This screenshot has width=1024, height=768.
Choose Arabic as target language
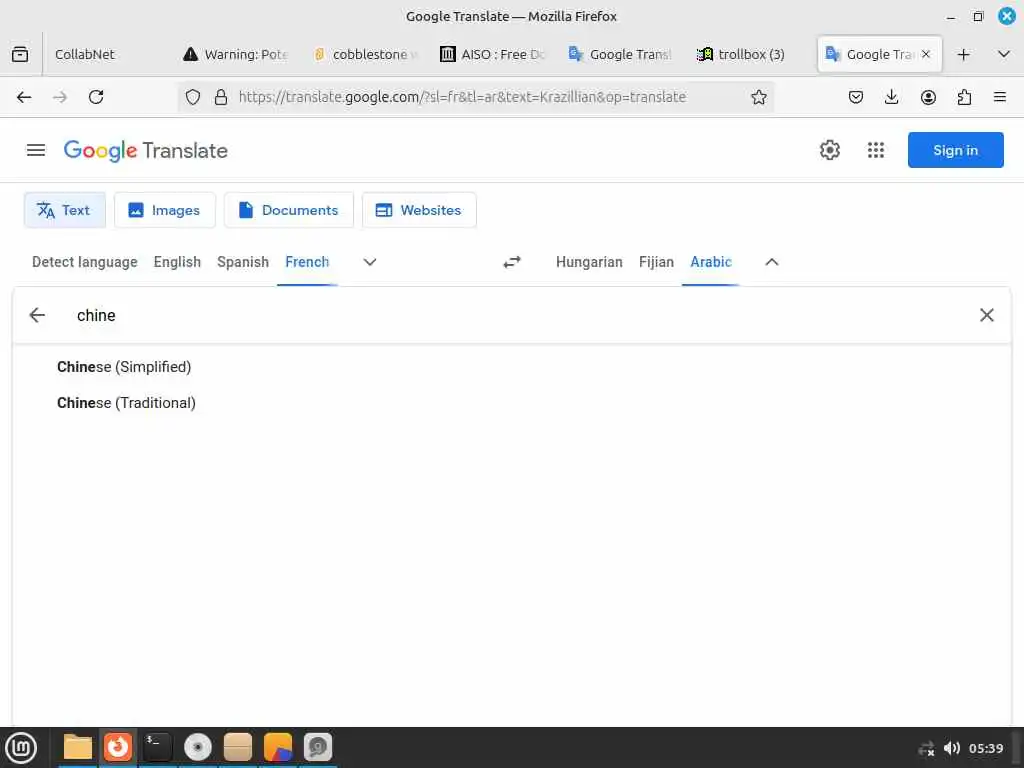pyautogui.click(x=711, y=262)
